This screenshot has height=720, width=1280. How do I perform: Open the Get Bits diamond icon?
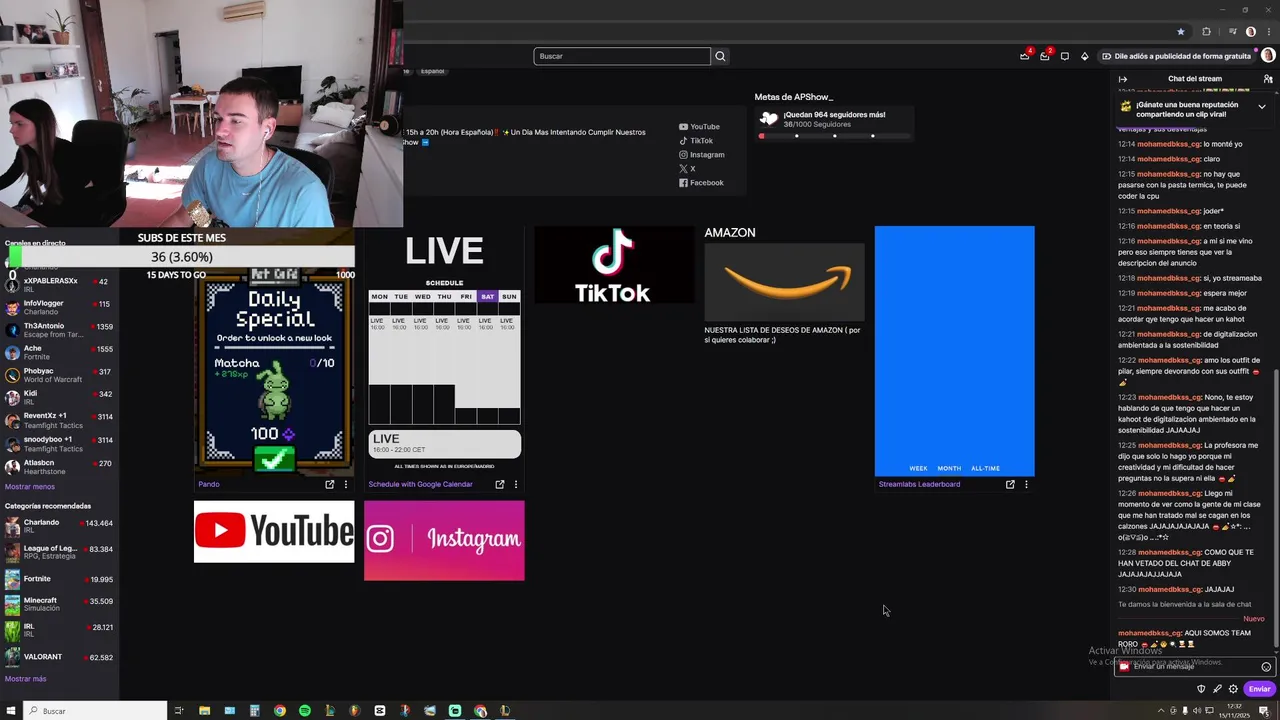(x=1085, y=56)
